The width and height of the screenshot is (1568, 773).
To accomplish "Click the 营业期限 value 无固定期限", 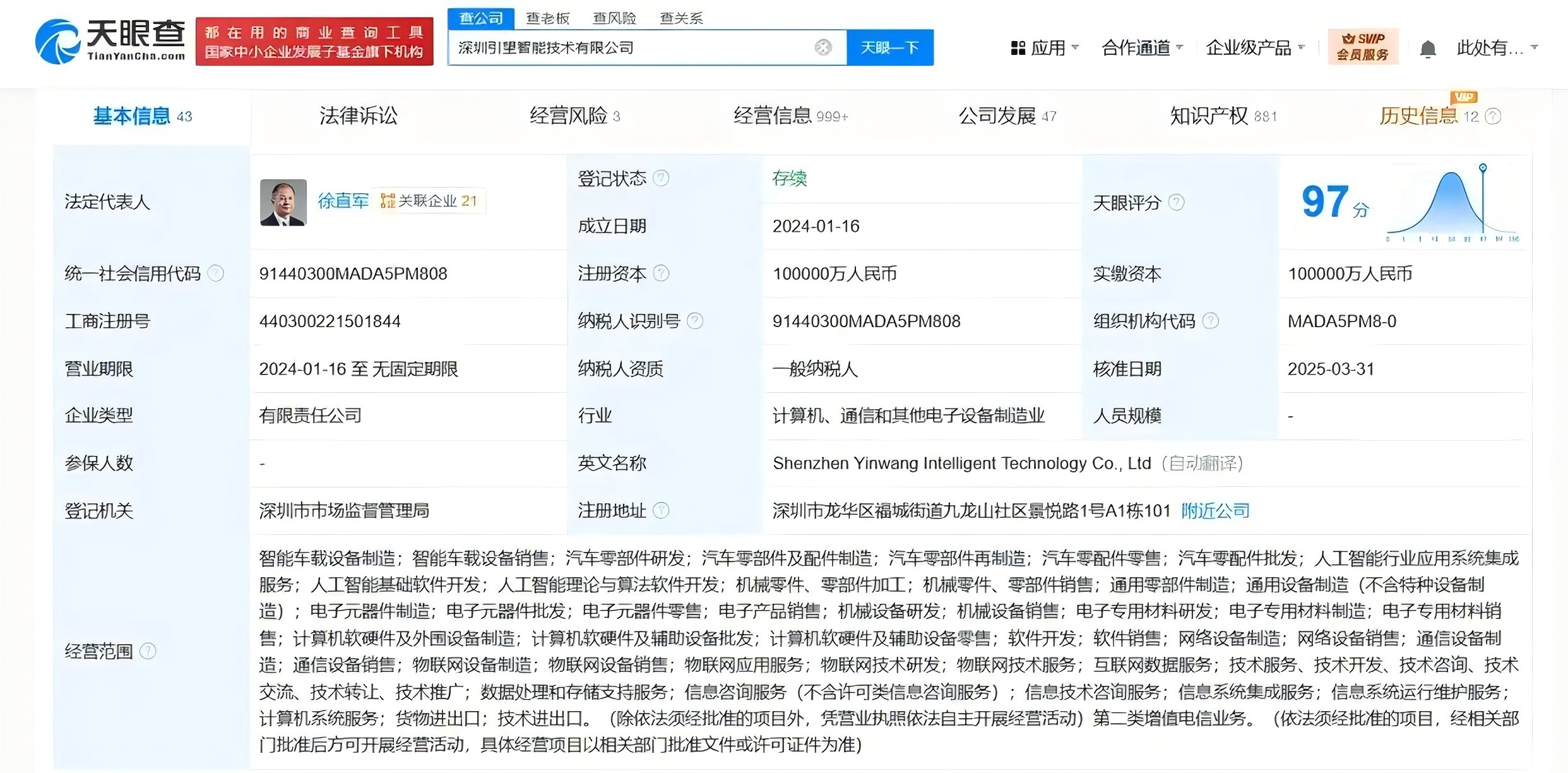I will 415,369.
